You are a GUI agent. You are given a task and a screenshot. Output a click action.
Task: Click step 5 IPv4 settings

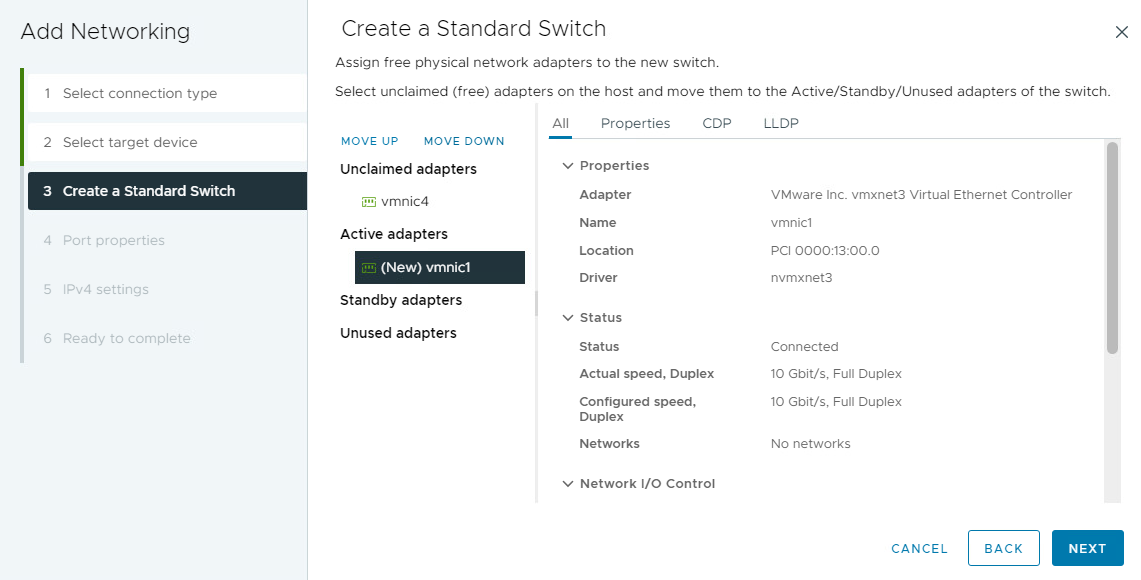167,289
